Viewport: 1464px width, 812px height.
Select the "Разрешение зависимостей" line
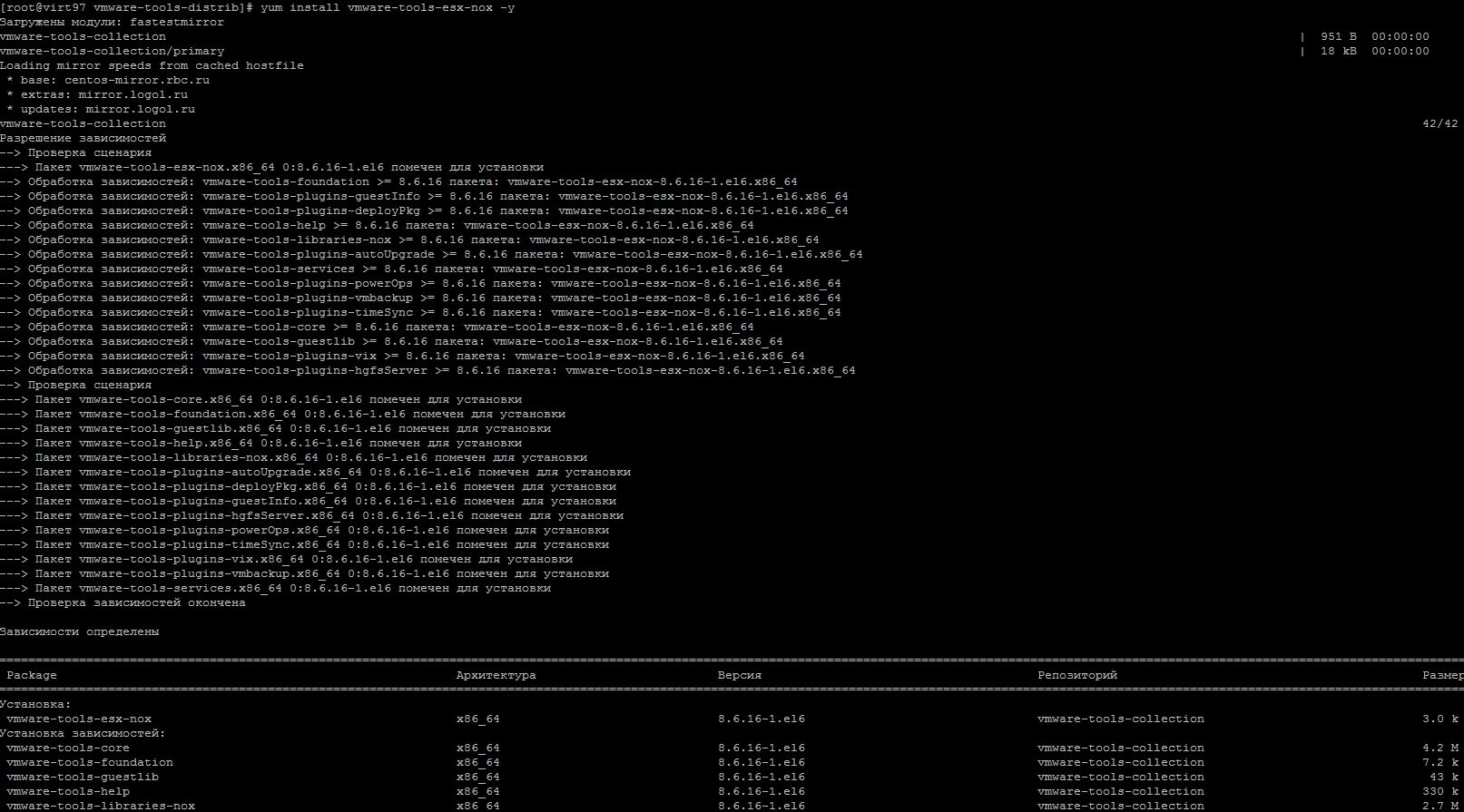(x=83, y=138)
